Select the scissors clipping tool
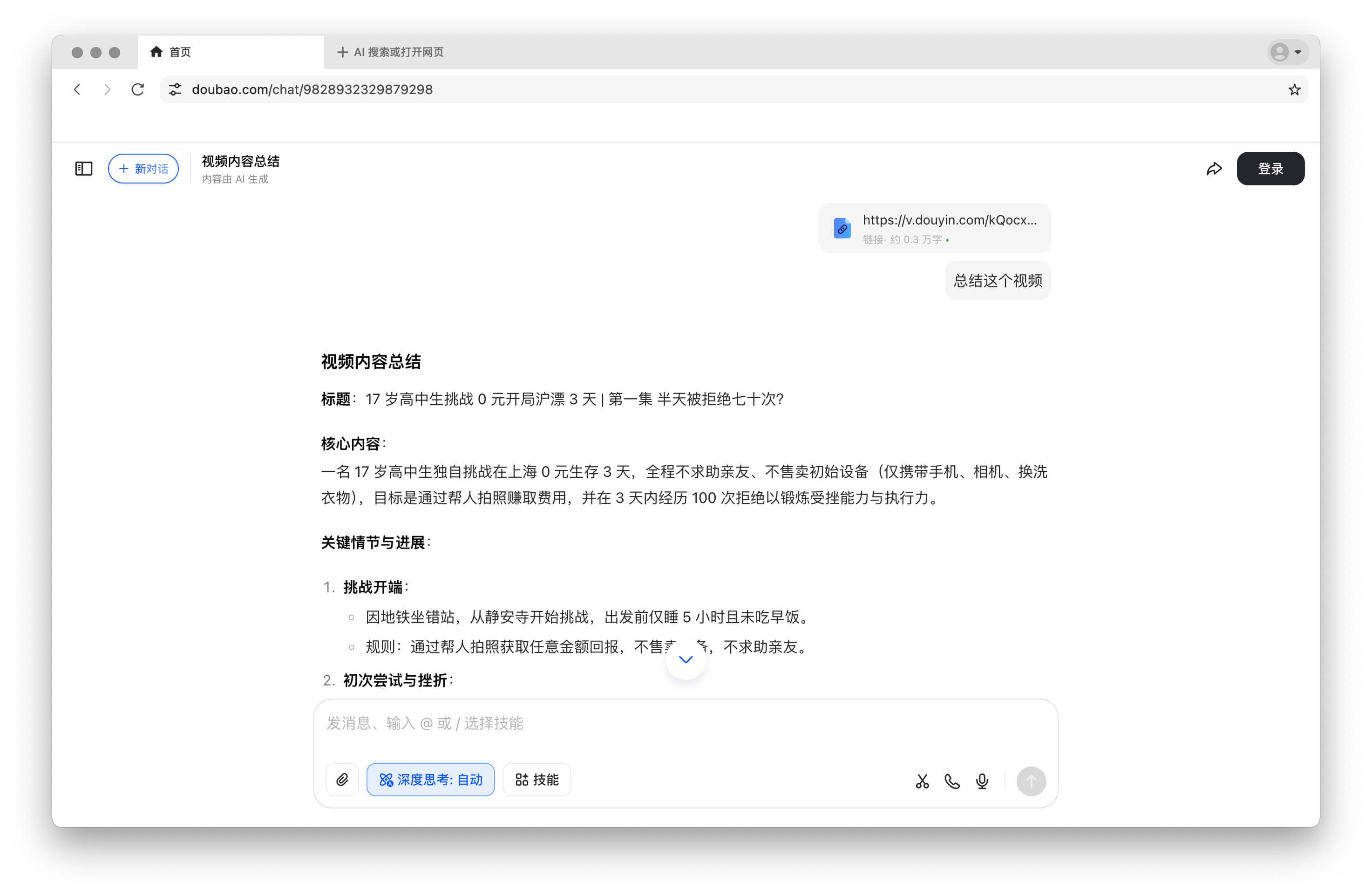 pos(922,781)
